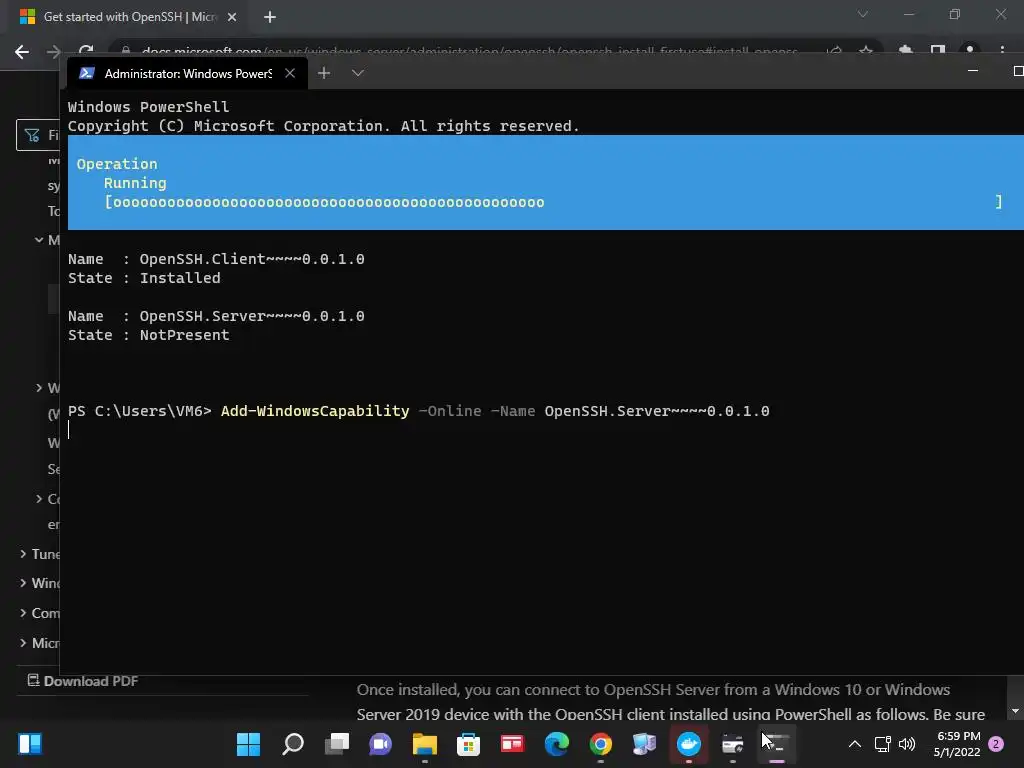Switch to Windows Terminal on taskbar
This screenshot has width=1024, height=768.
point(776,744)
